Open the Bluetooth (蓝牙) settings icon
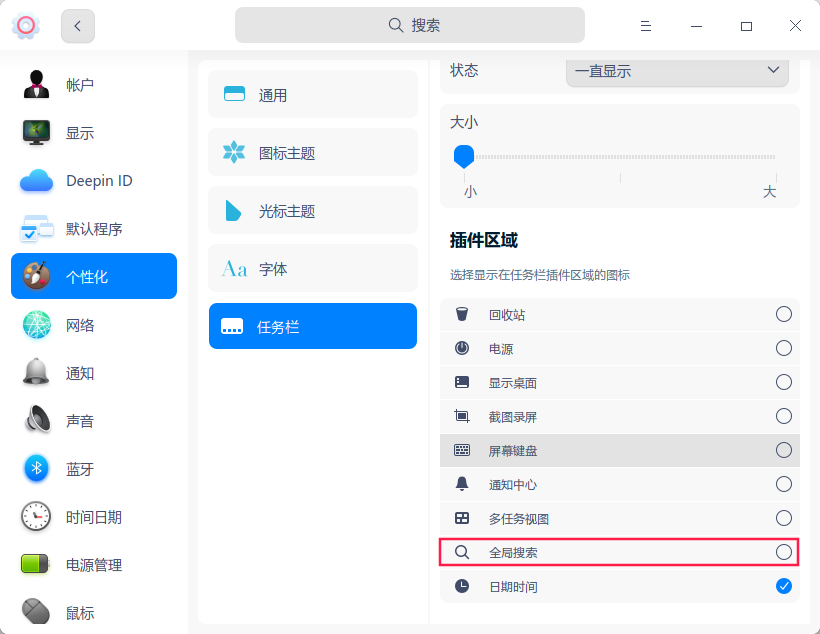 [x=36, y=469]
